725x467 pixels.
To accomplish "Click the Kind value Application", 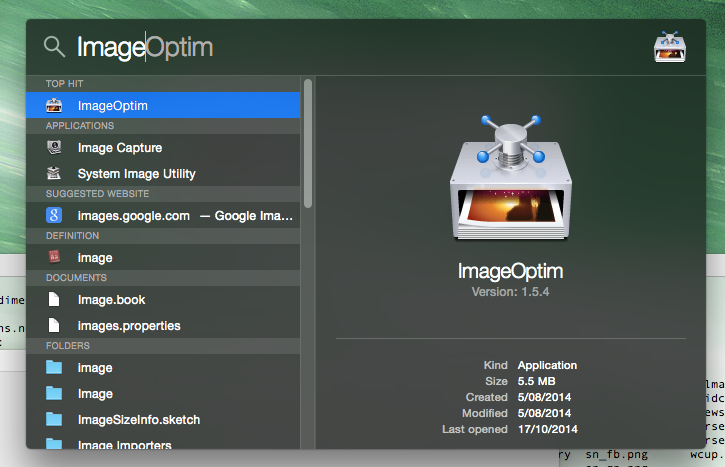I will [547, 365].
